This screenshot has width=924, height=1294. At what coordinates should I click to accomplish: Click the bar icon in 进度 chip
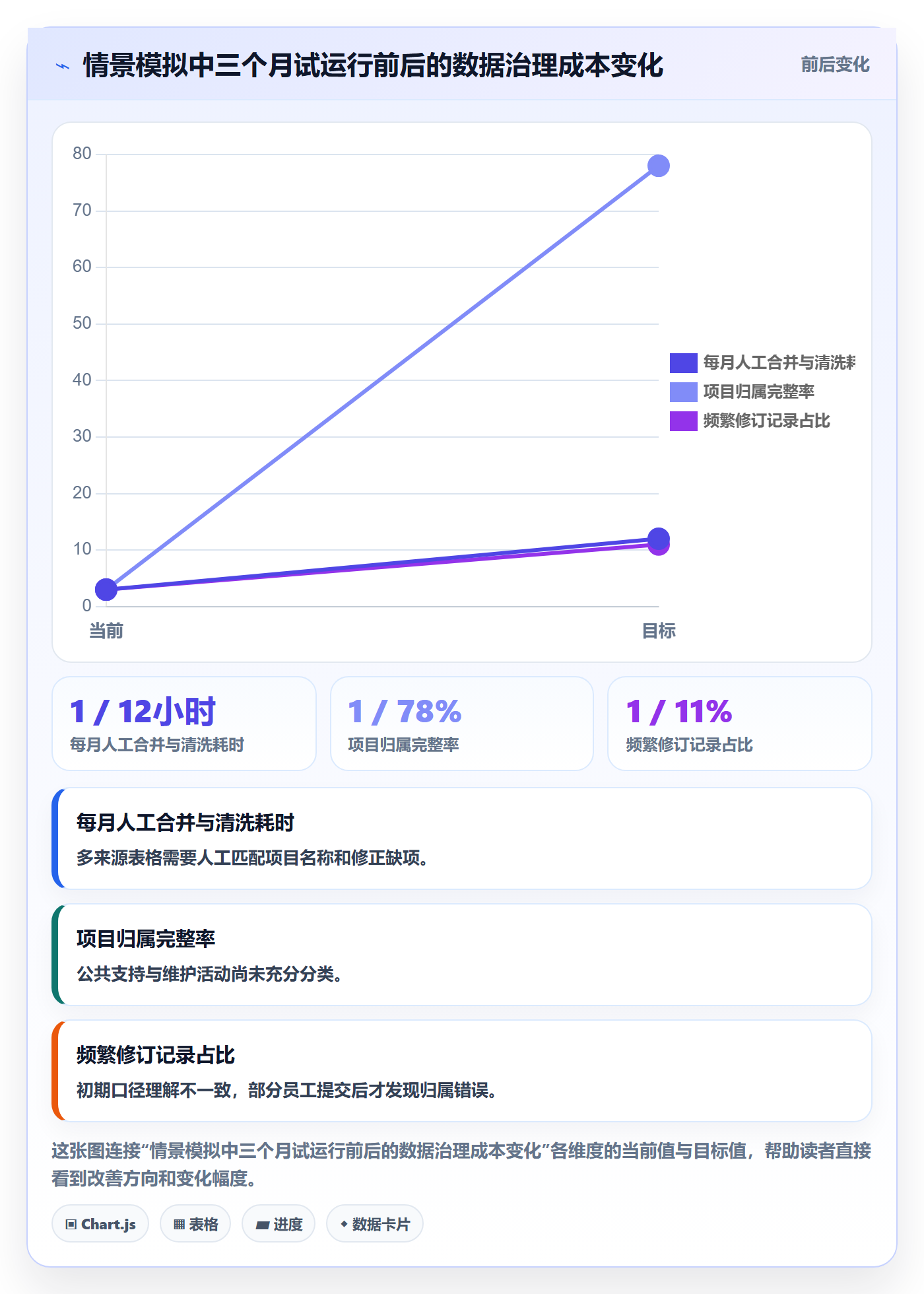pyautogui.click(x=262, y=1225)
